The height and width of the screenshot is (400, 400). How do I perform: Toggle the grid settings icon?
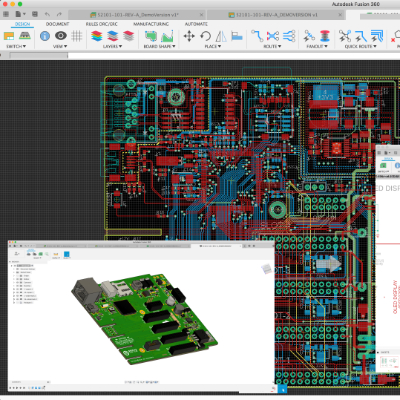(77, 36)
